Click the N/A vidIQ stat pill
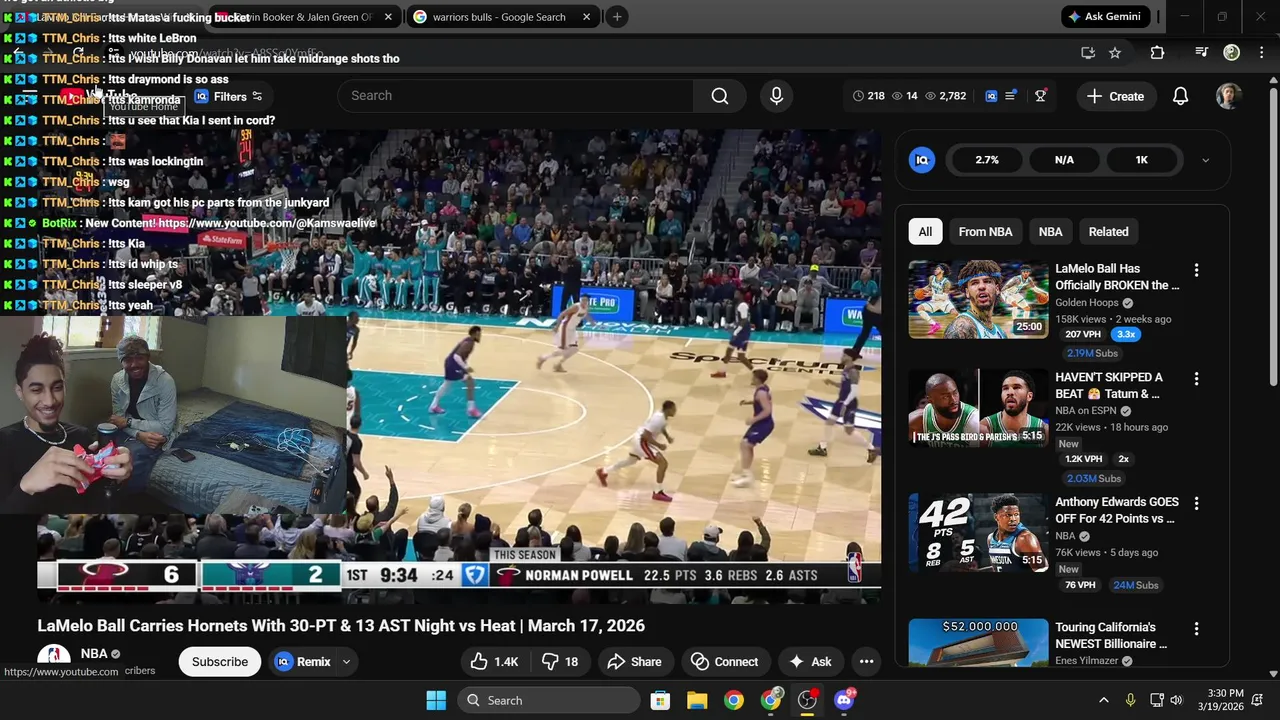The image size is (1280, 720). click(1064, 160)
